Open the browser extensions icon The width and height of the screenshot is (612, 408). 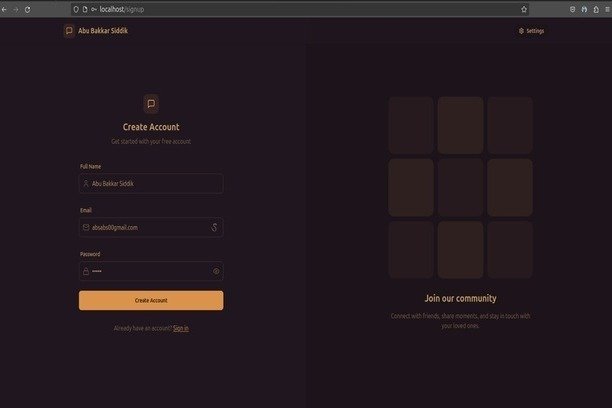click(596, 9)
